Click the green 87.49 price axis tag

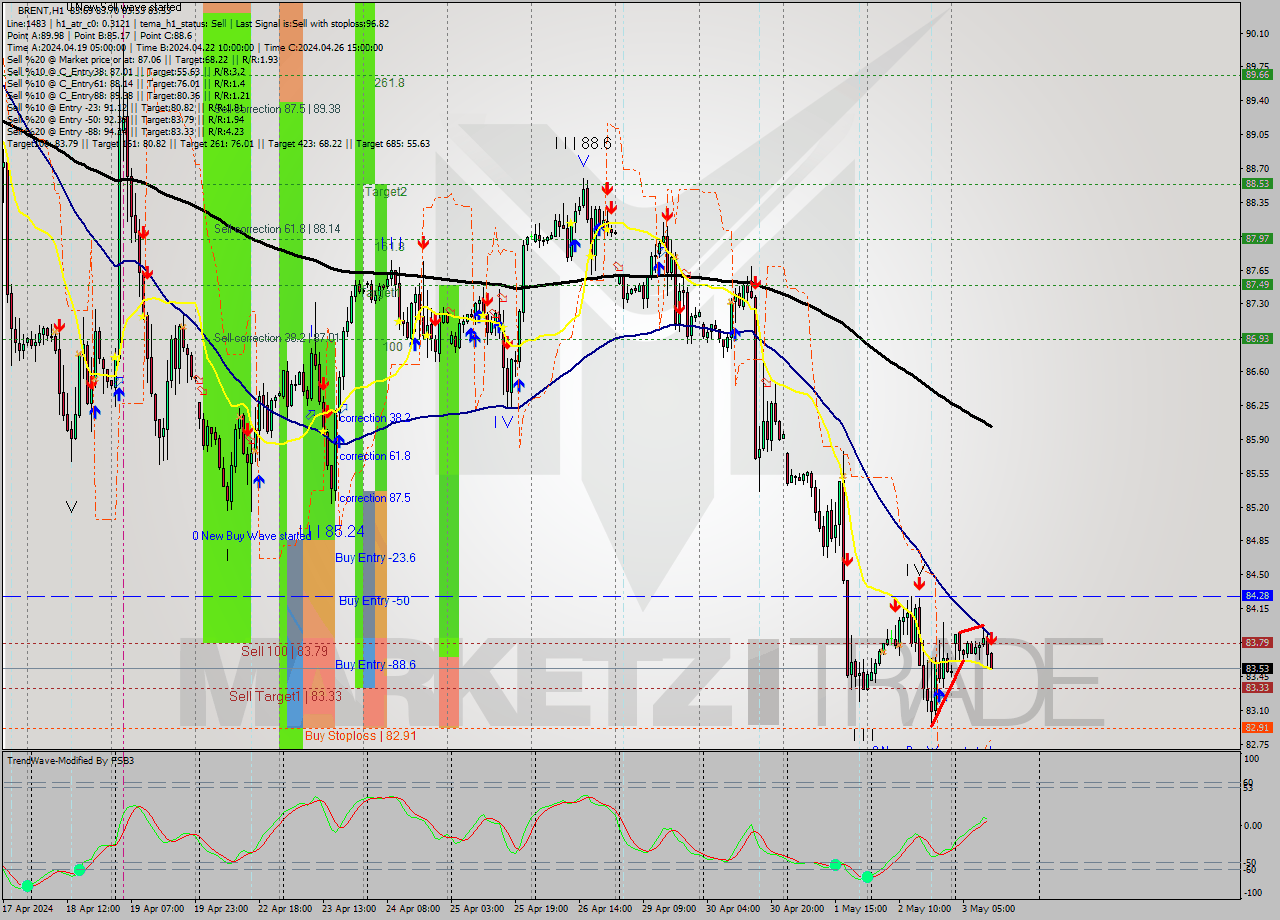click(x=1257, y=285)
